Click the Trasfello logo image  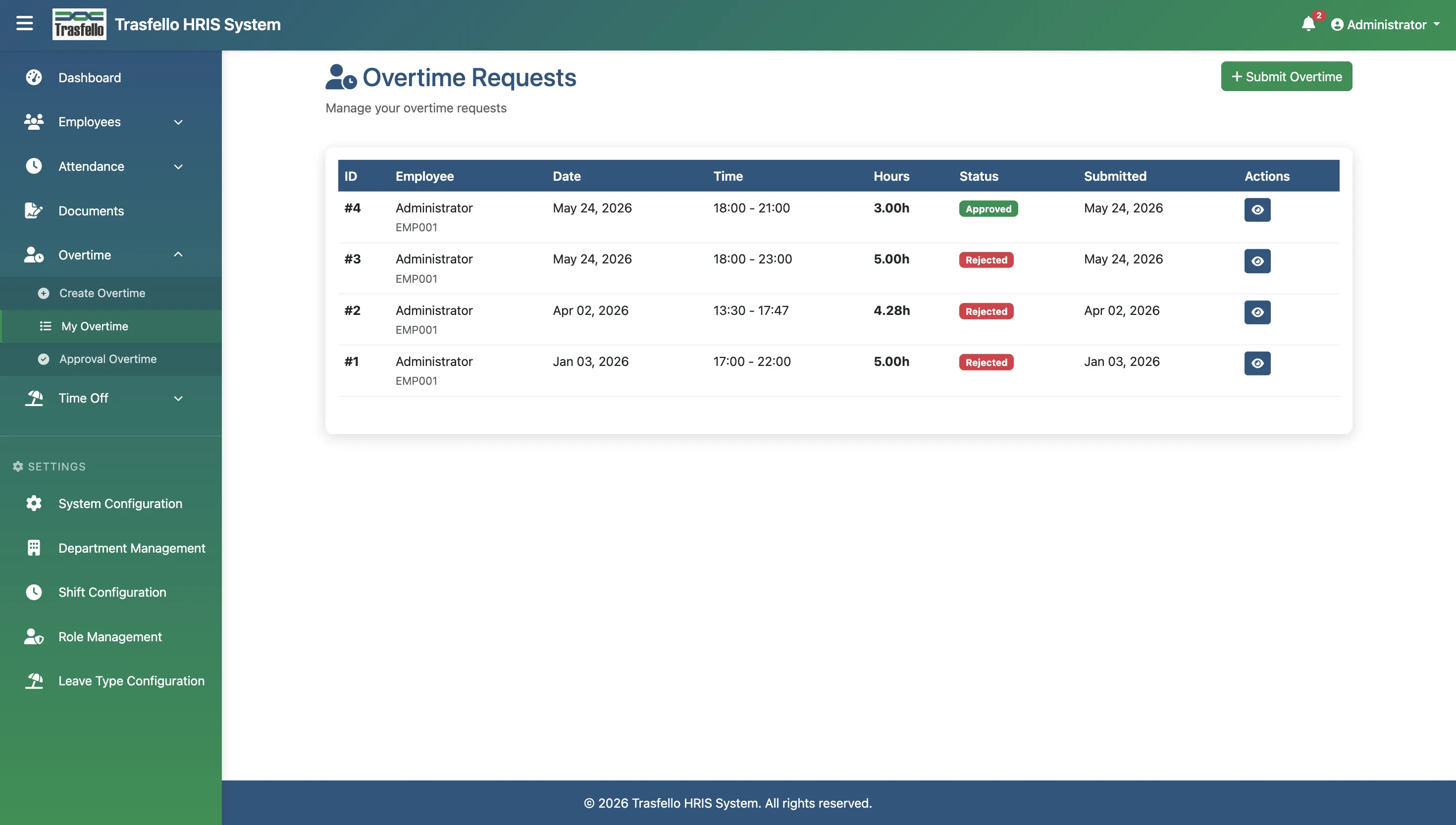(79, 24)
